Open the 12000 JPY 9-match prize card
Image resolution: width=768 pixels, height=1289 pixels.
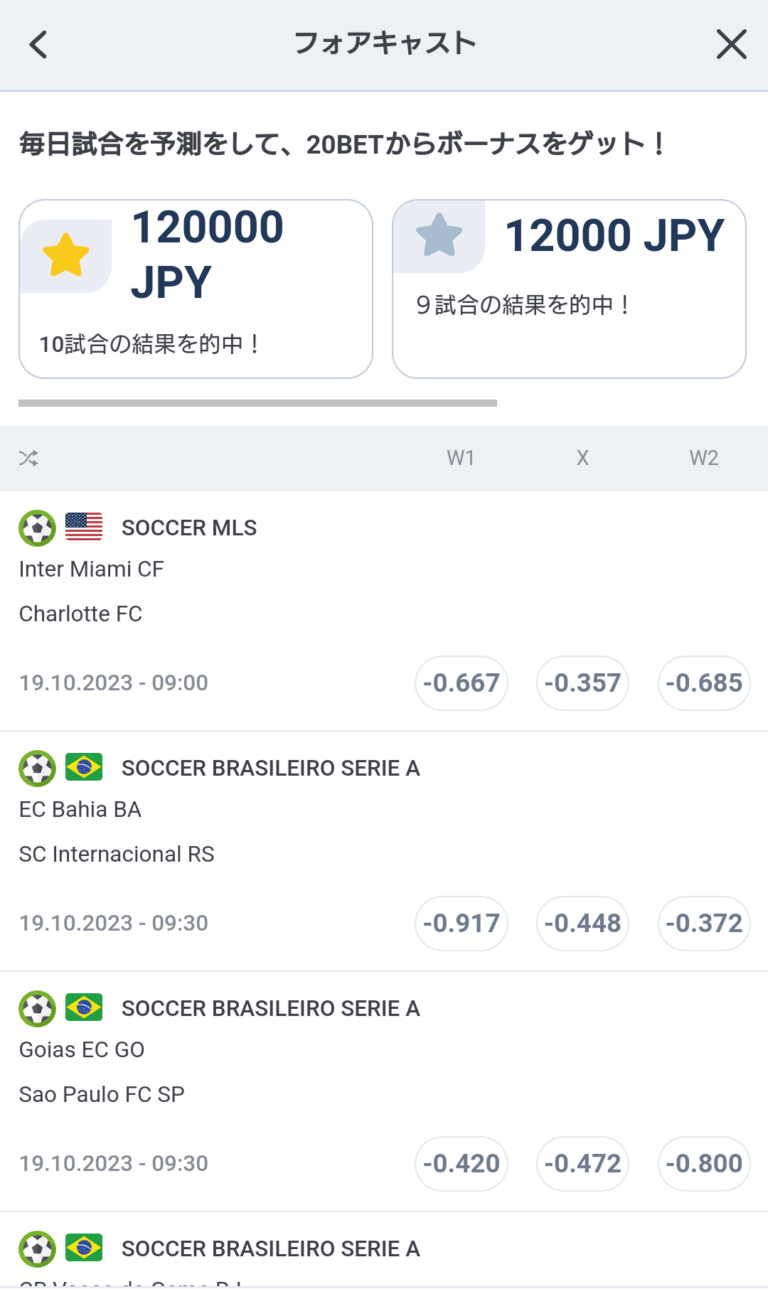569,289
